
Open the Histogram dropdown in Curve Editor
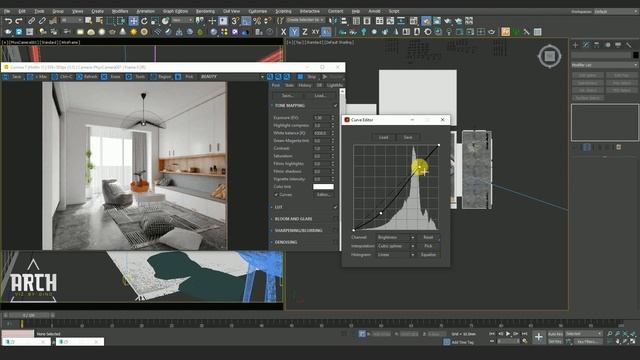pos(396,255)
